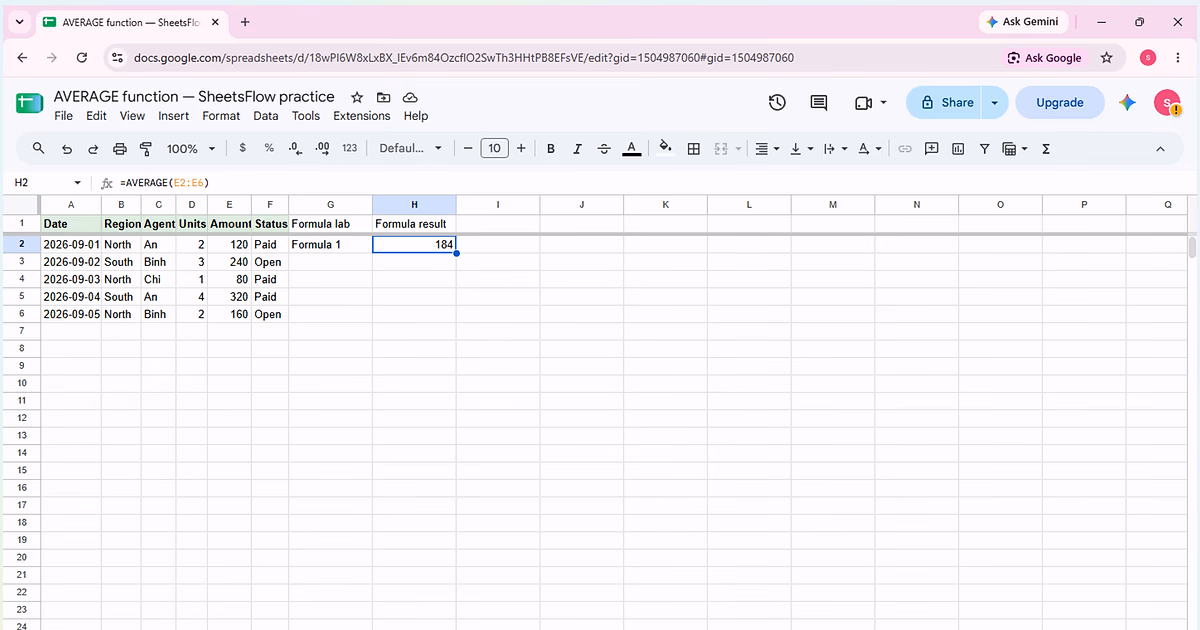Create a filter
1200x630 pixels.
(x=984, y=148)
